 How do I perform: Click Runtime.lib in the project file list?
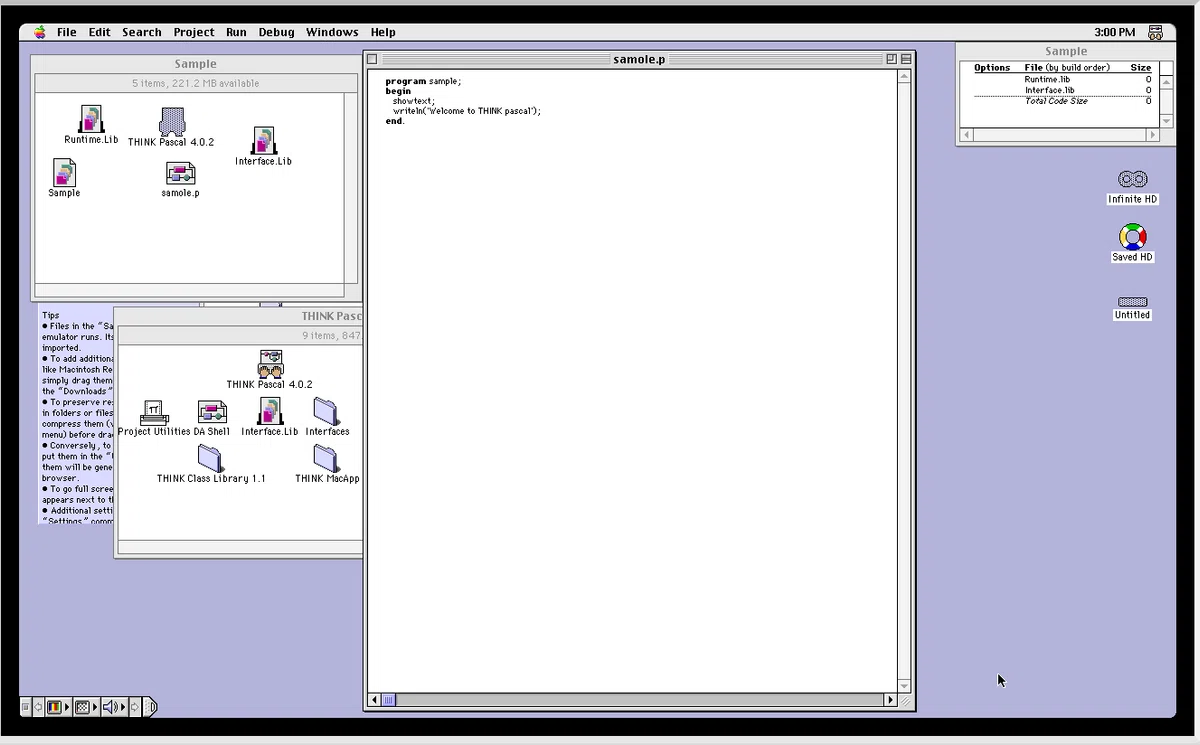1047,79
